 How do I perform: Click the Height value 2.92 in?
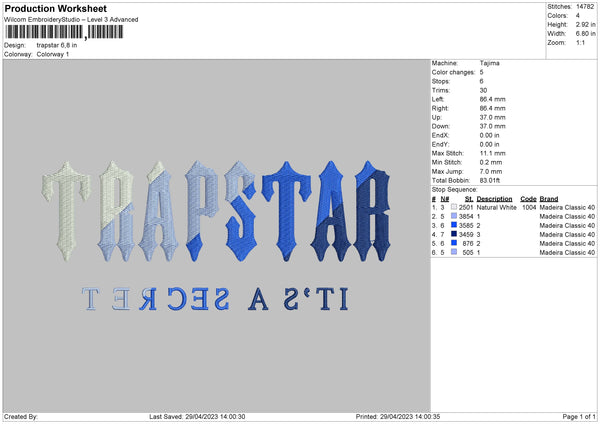(x=585, y=24)
